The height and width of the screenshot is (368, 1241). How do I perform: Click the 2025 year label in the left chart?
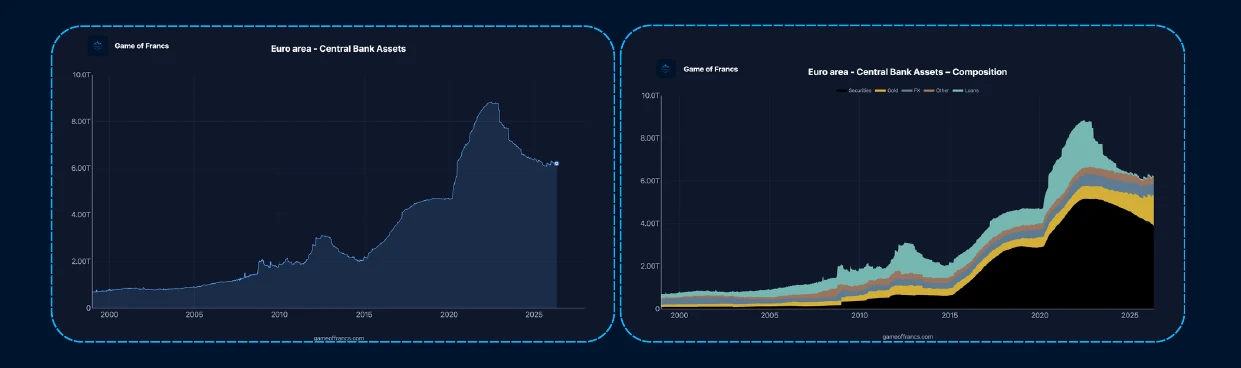533,315
